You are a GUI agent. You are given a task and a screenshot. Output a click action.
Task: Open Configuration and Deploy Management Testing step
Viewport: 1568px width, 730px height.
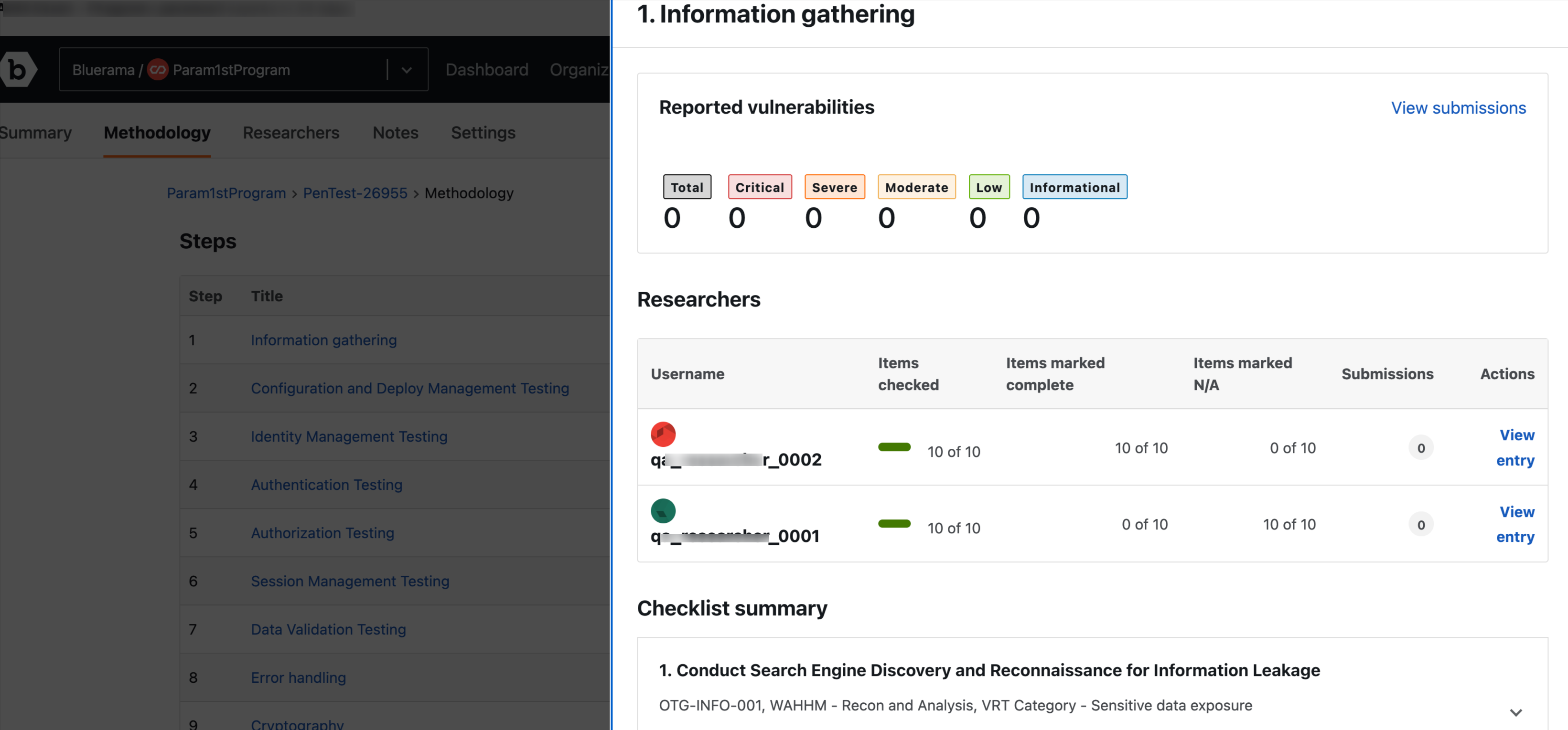pyautogui.click(x=409, y=388)
